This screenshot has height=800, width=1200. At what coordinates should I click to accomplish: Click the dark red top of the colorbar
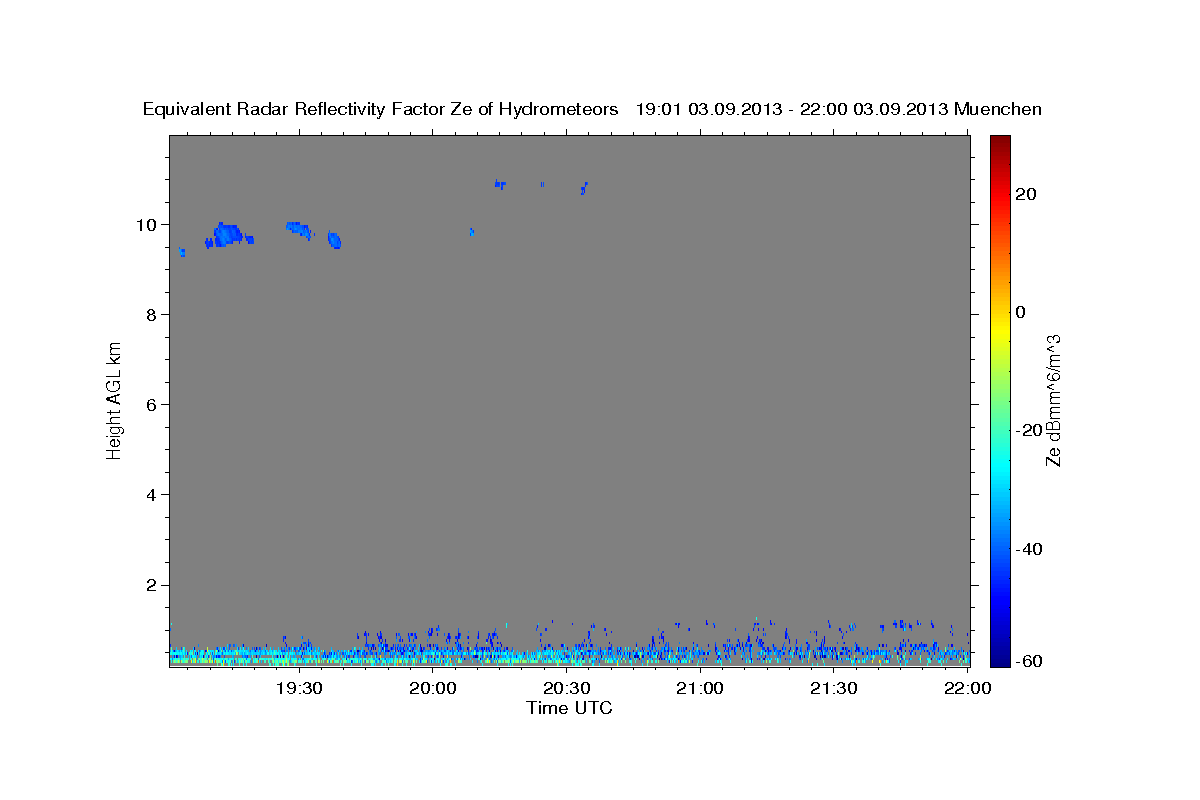[1000, 142]
